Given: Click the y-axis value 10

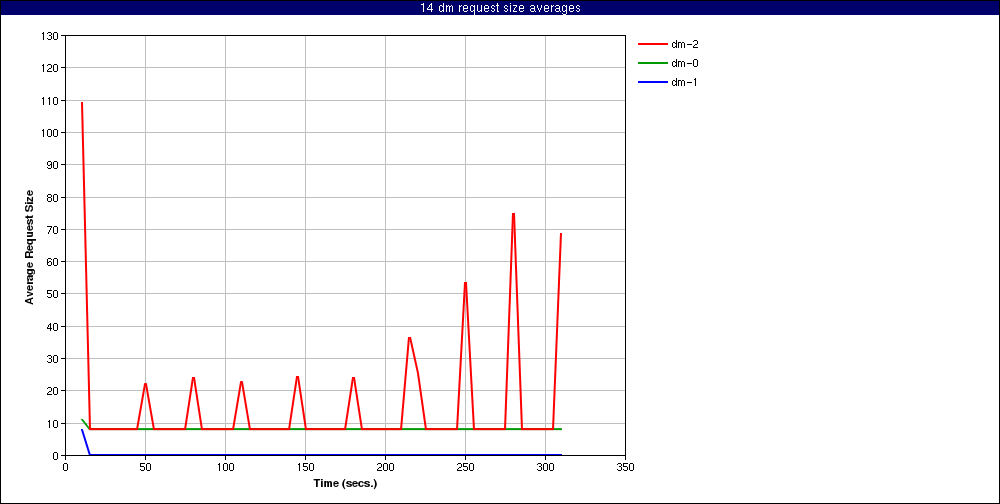Looking at the screenshot, I should click(55, 423).
